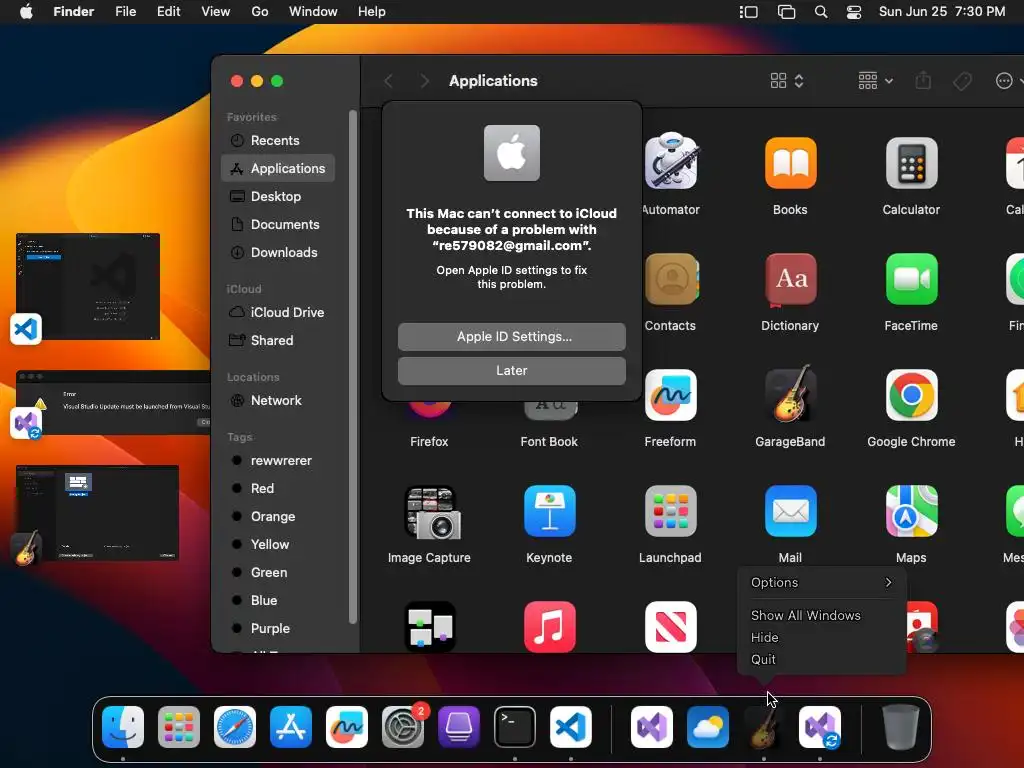The width and height of the screenshot is (1024, 768).
Task: Go back in Finder toolbar
Action: click(x=389, y=81)
